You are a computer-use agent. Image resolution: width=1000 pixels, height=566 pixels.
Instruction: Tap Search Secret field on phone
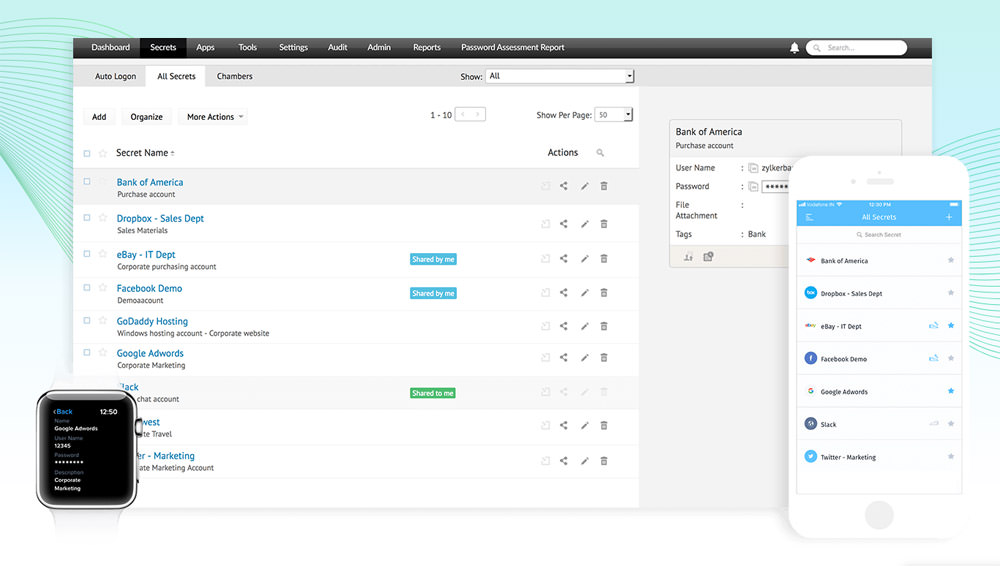pyautogui.click(x=879, y=235)
